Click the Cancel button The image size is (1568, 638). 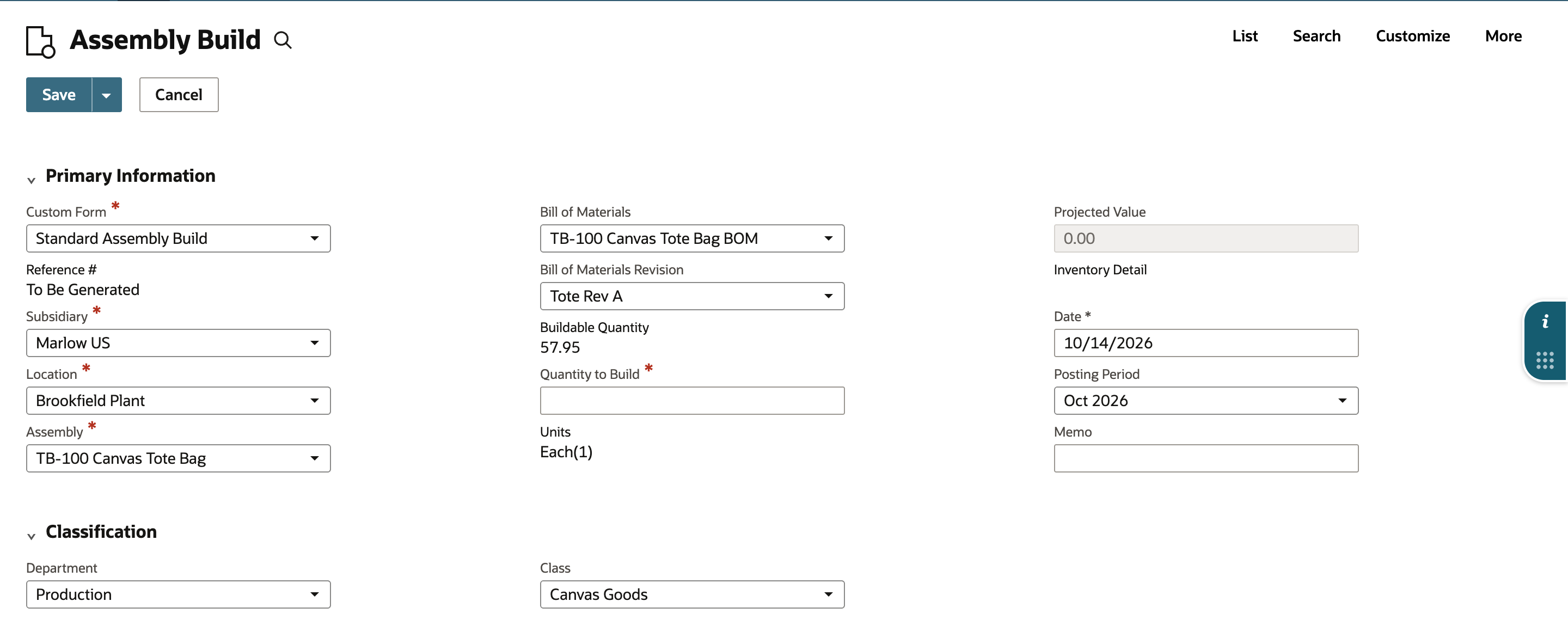pyautogui.click(x=179, y=94)
